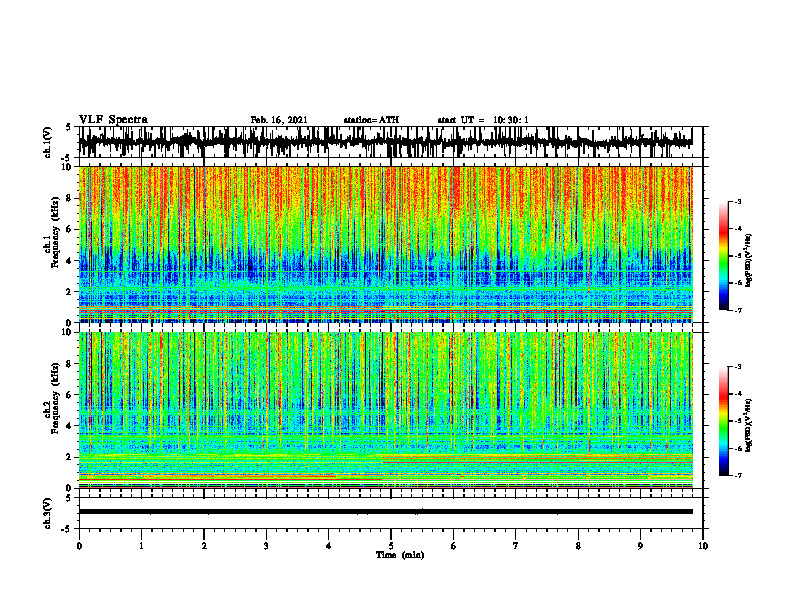Click the "start UT = 10:30: 1" text
This screenshot has width=792, height=612.
pyautogui.click(x=483, y=120)
